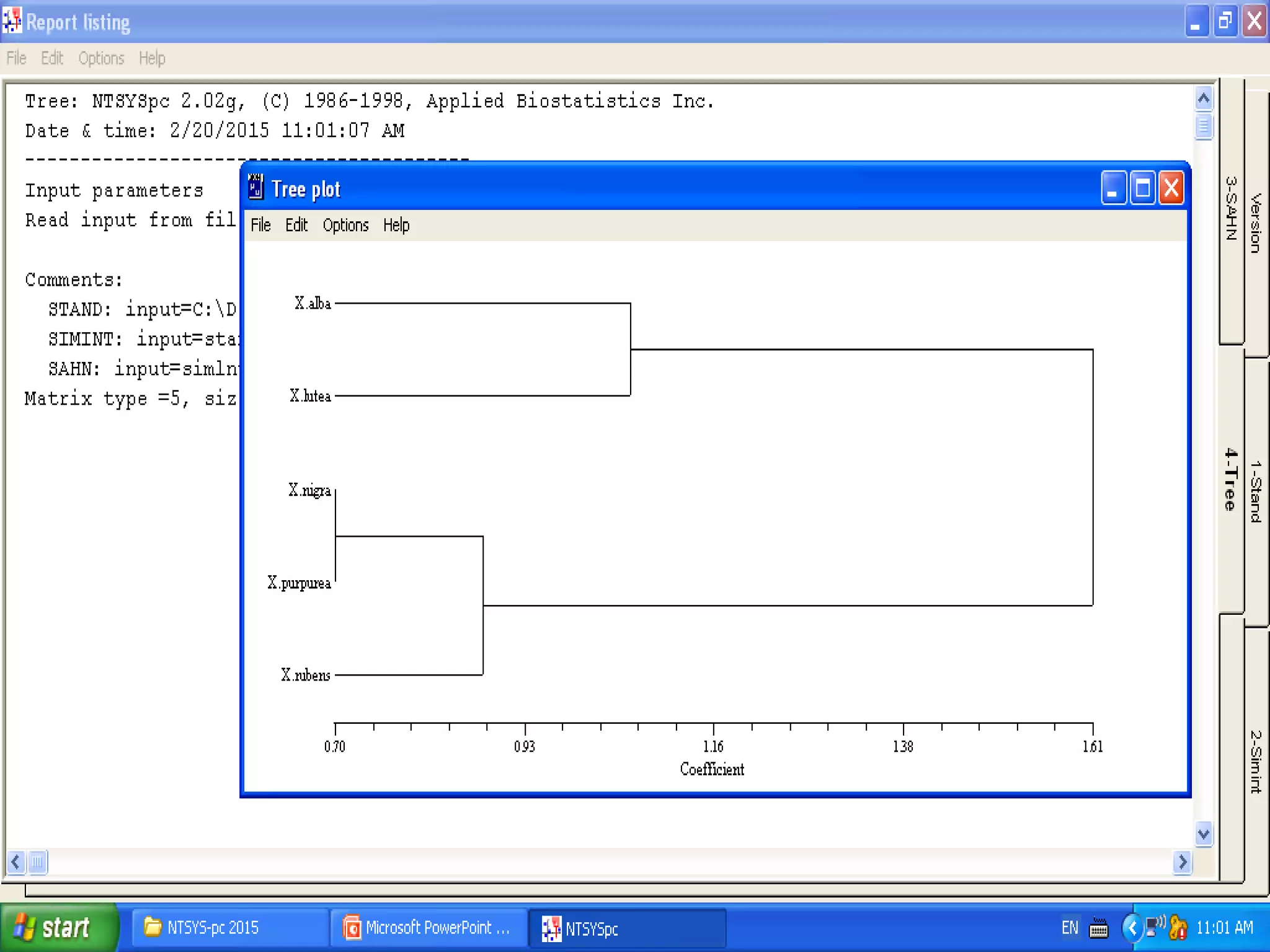
Task: Click the Report listing title bar icon
Action: tap(12, 21)
